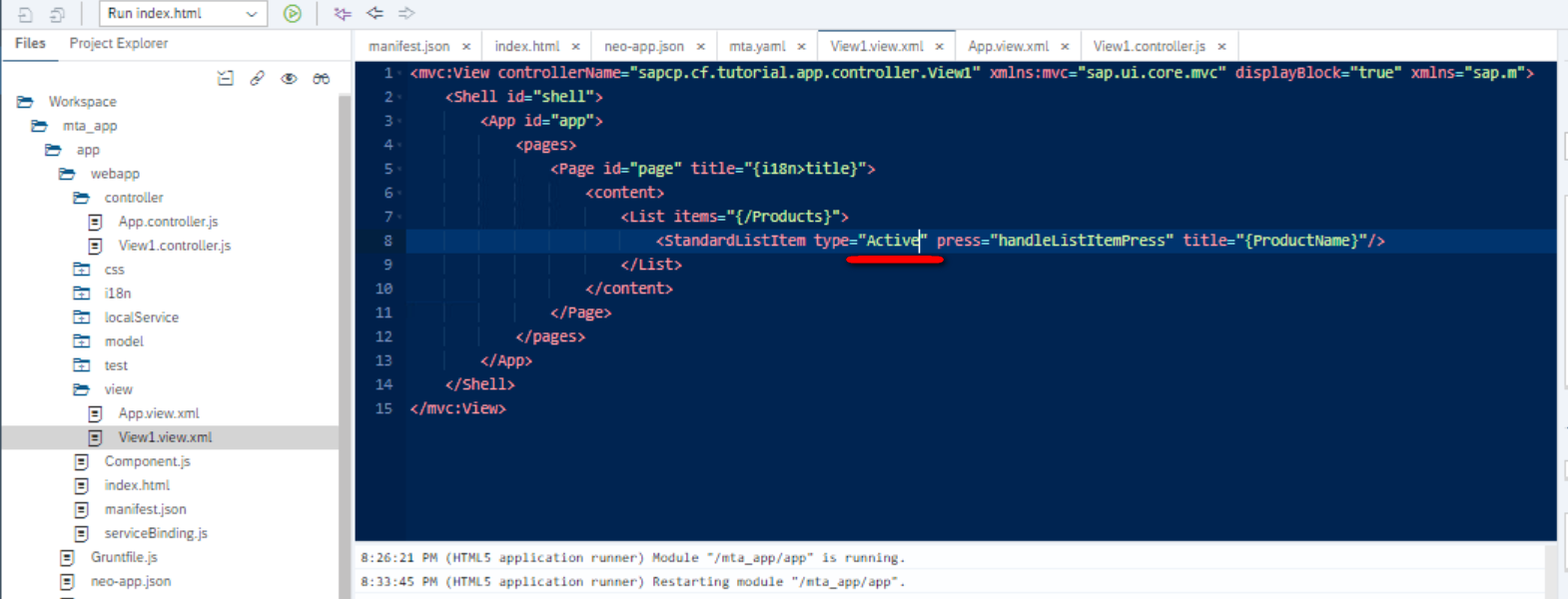Open View1.controller.js in the file tree
This screenshot has width=1568, height=599.
174,246
